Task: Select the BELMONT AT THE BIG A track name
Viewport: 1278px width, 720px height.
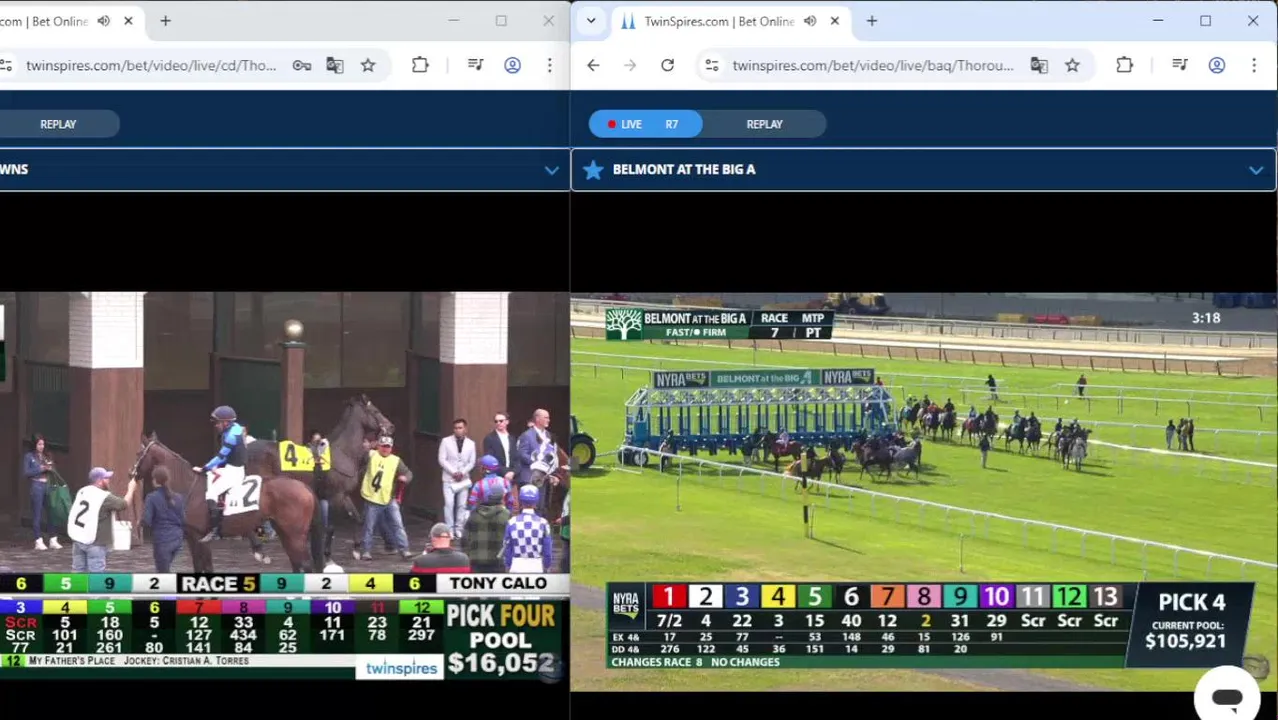Action: (x=684, y=170)
